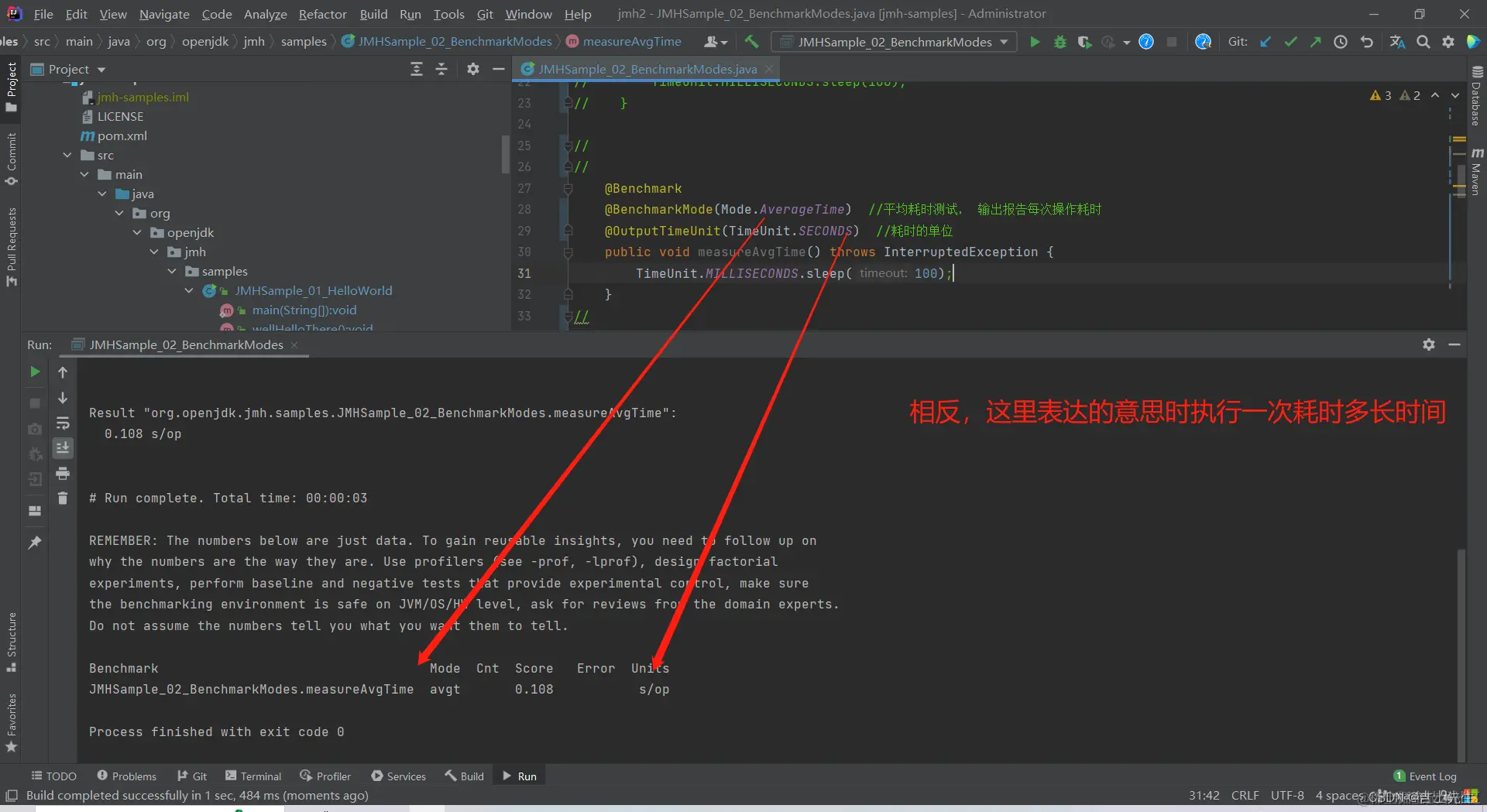Viewport: 1487px width, 812px height.
Task: Open Search Everywhere magnifier icon
Action: click(1423, 42)
